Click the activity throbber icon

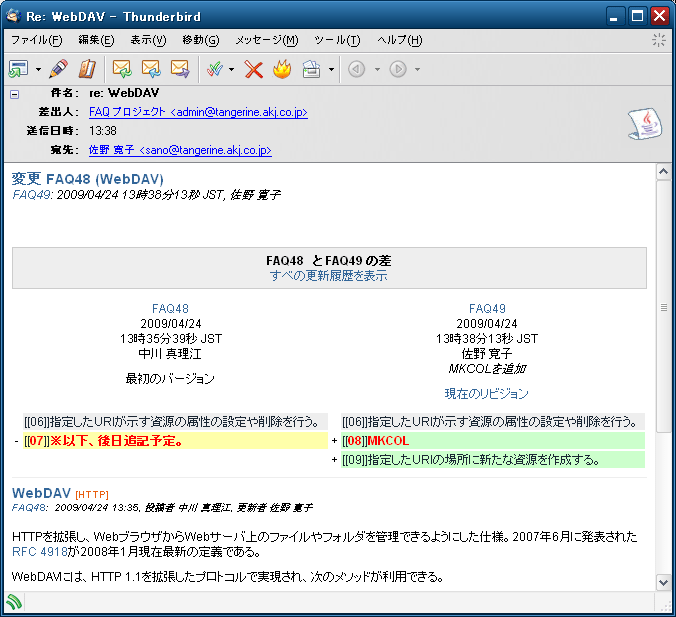click(658, 40)
